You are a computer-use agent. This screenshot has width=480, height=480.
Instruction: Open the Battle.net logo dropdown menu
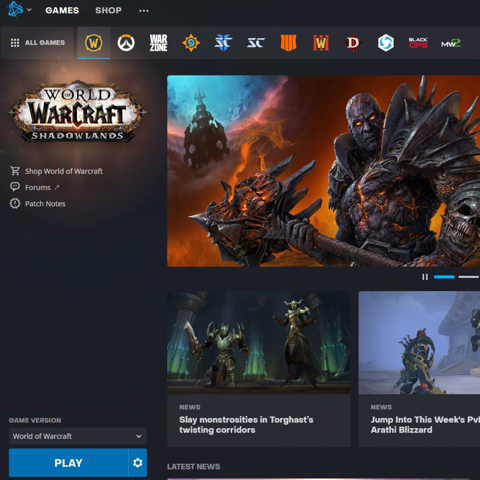click(19, 9)
